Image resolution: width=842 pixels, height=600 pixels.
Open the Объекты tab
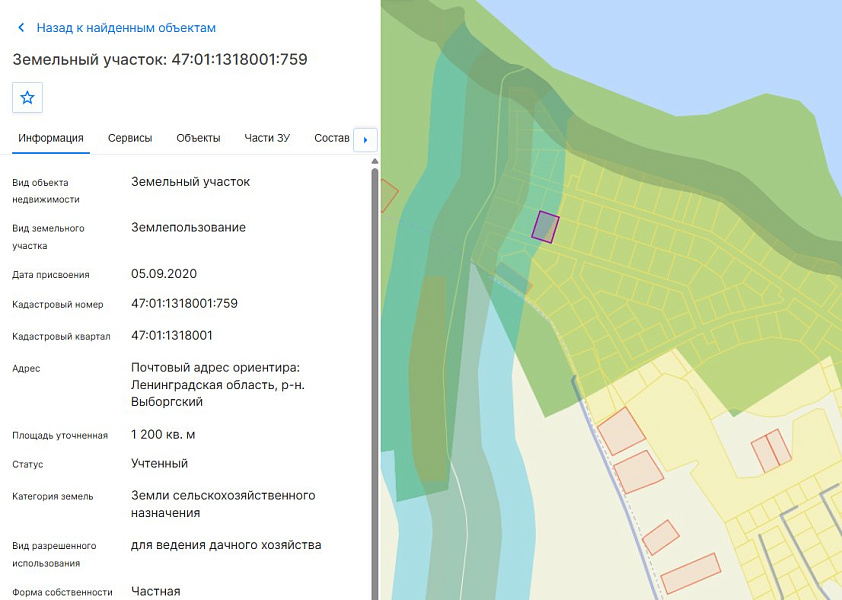(198, 138)
